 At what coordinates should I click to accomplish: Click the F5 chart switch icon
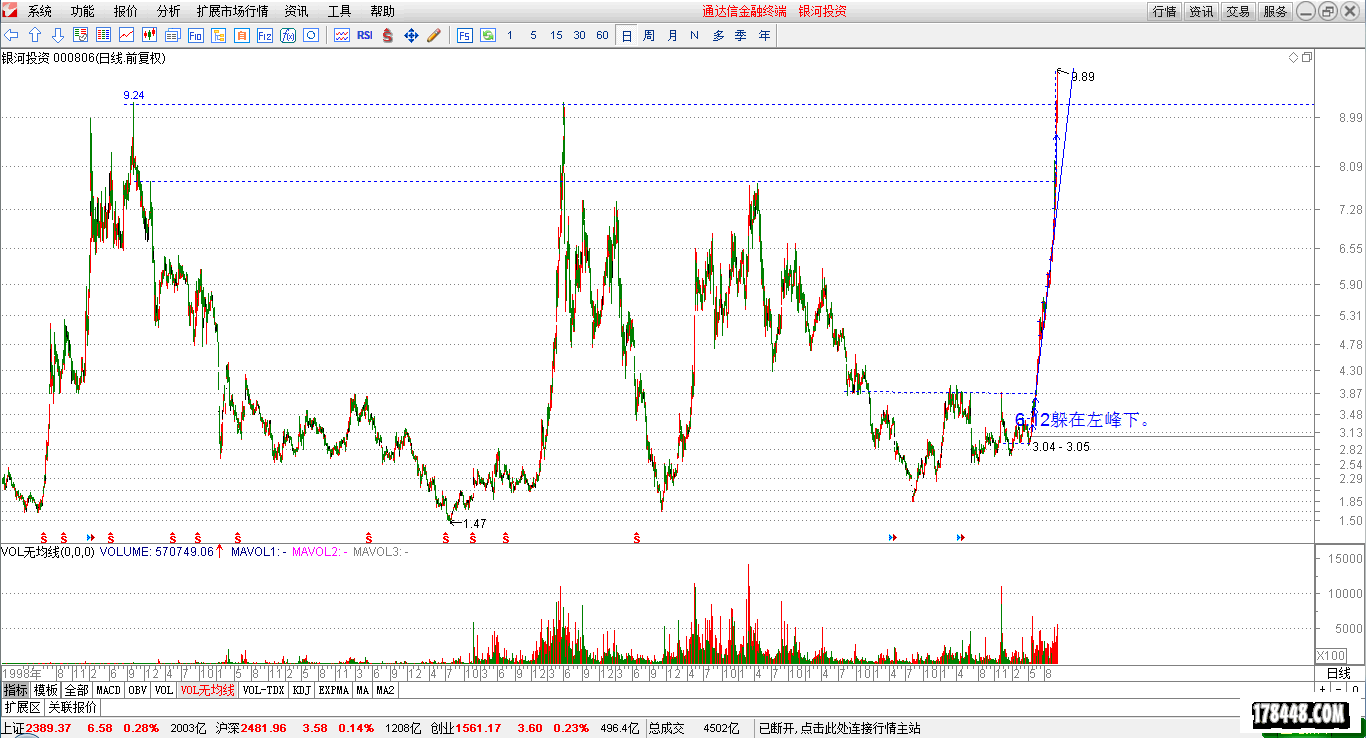pos(465,35)
